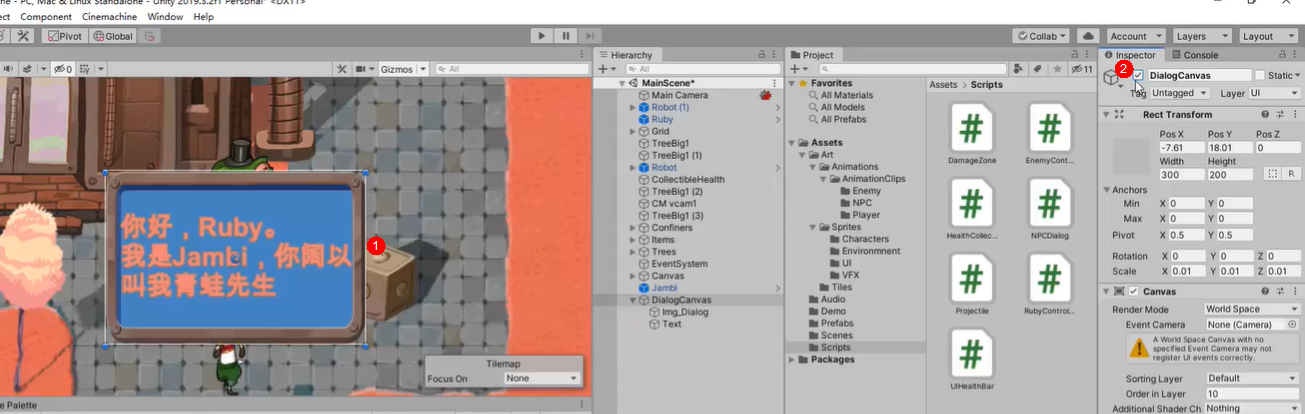Toggle scene effects (skybox/fx) icon
This screenshot has height=414, width=1305.
click(x=26, y=69)
